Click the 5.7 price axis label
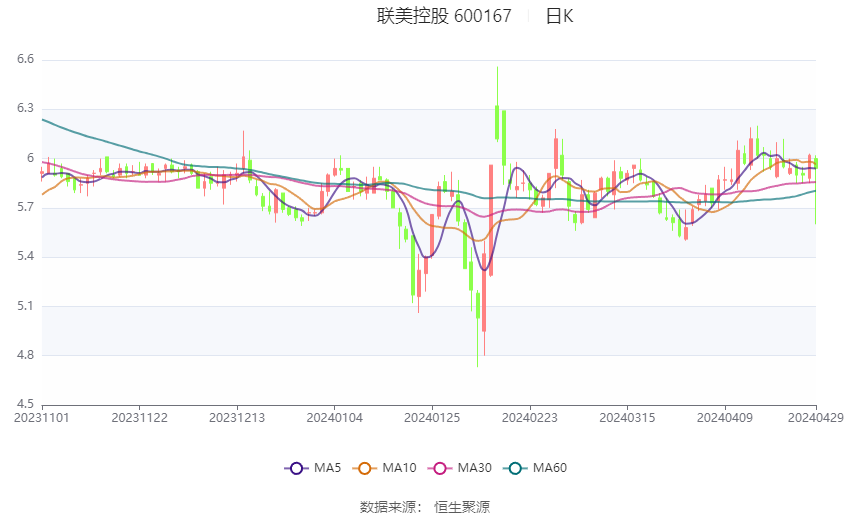Screen dimensions: 850x517 click(x=25, y=207)
